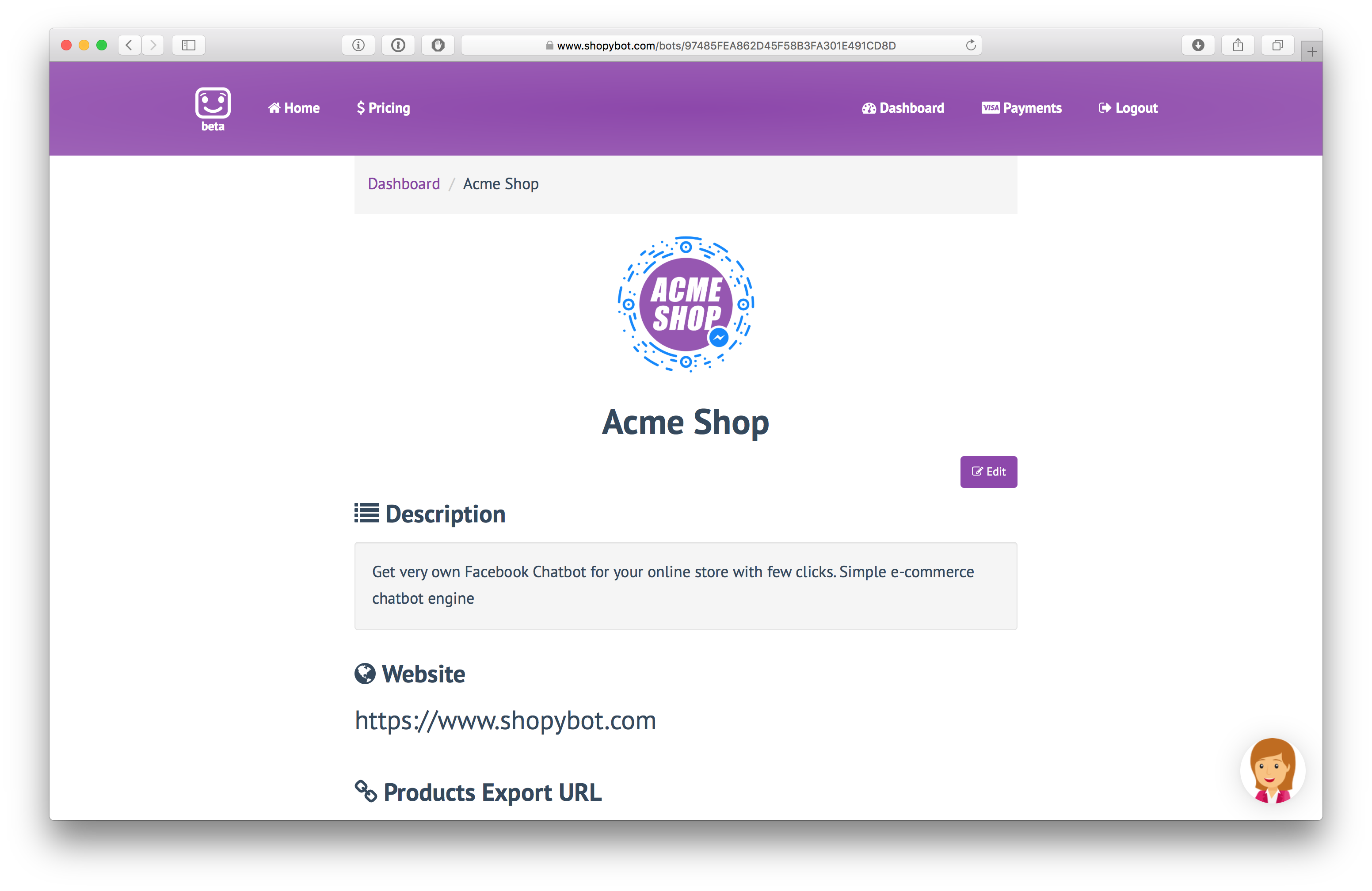Click the address bar URL field
The height and width of the screenshot is (891, 1372).
coord(721,45)
